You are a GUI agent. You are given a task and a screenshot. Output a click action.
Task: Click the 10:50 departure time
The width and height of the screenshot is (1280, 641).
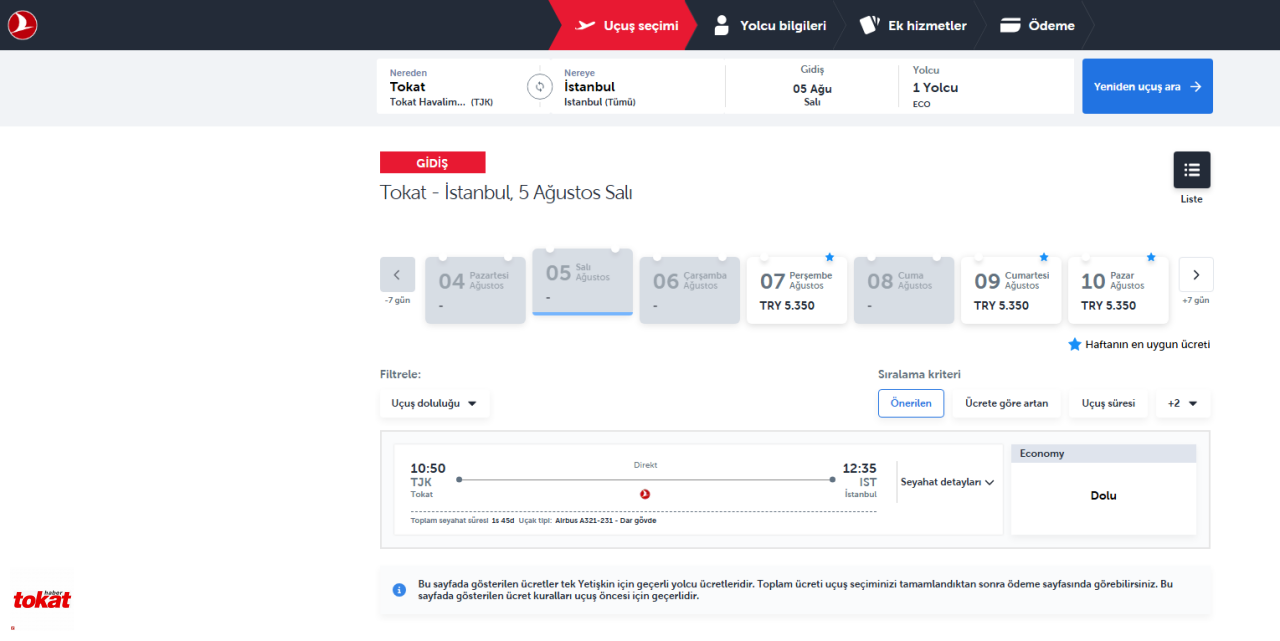(x=428, y=468)
